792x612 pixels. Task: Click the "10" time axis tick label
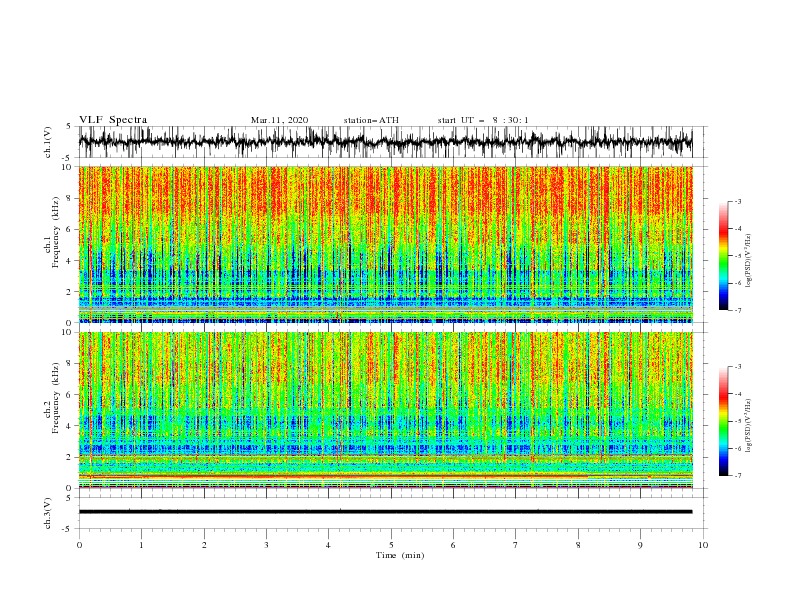pyautogui.click(x=703, y=545)
